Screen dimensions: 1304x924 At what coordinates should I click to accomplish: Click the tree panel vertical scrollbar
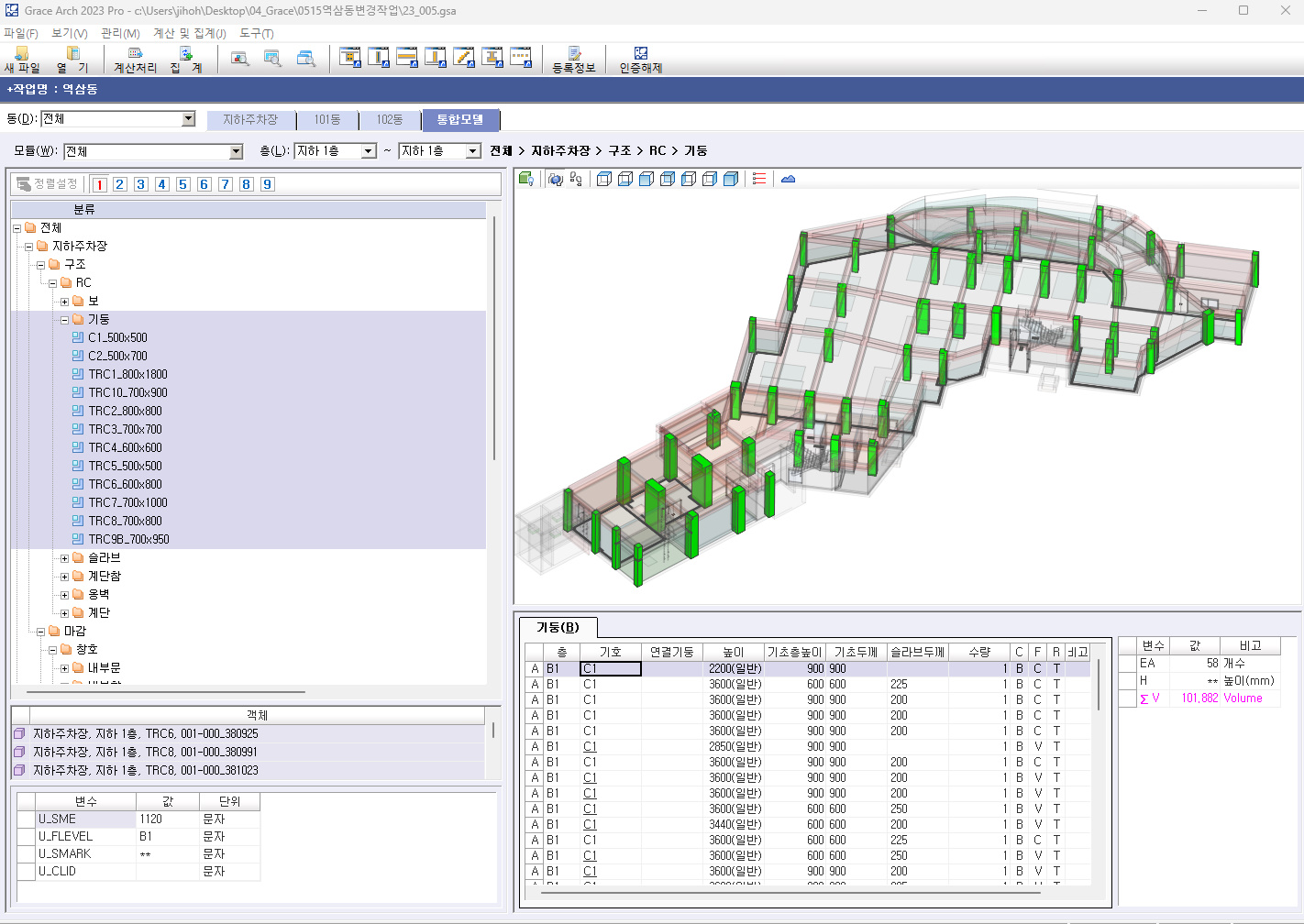tap(494, 339)
